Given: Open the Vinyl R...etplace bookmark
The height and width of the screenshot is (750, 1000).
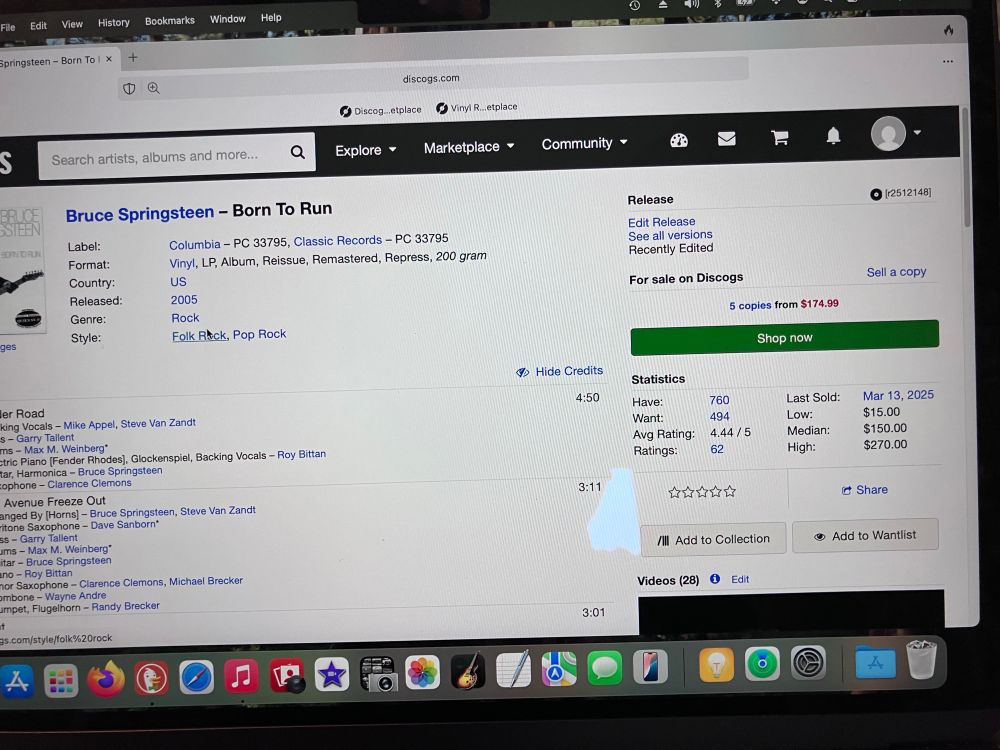Looking at the screenshot, I should (476, 107).
